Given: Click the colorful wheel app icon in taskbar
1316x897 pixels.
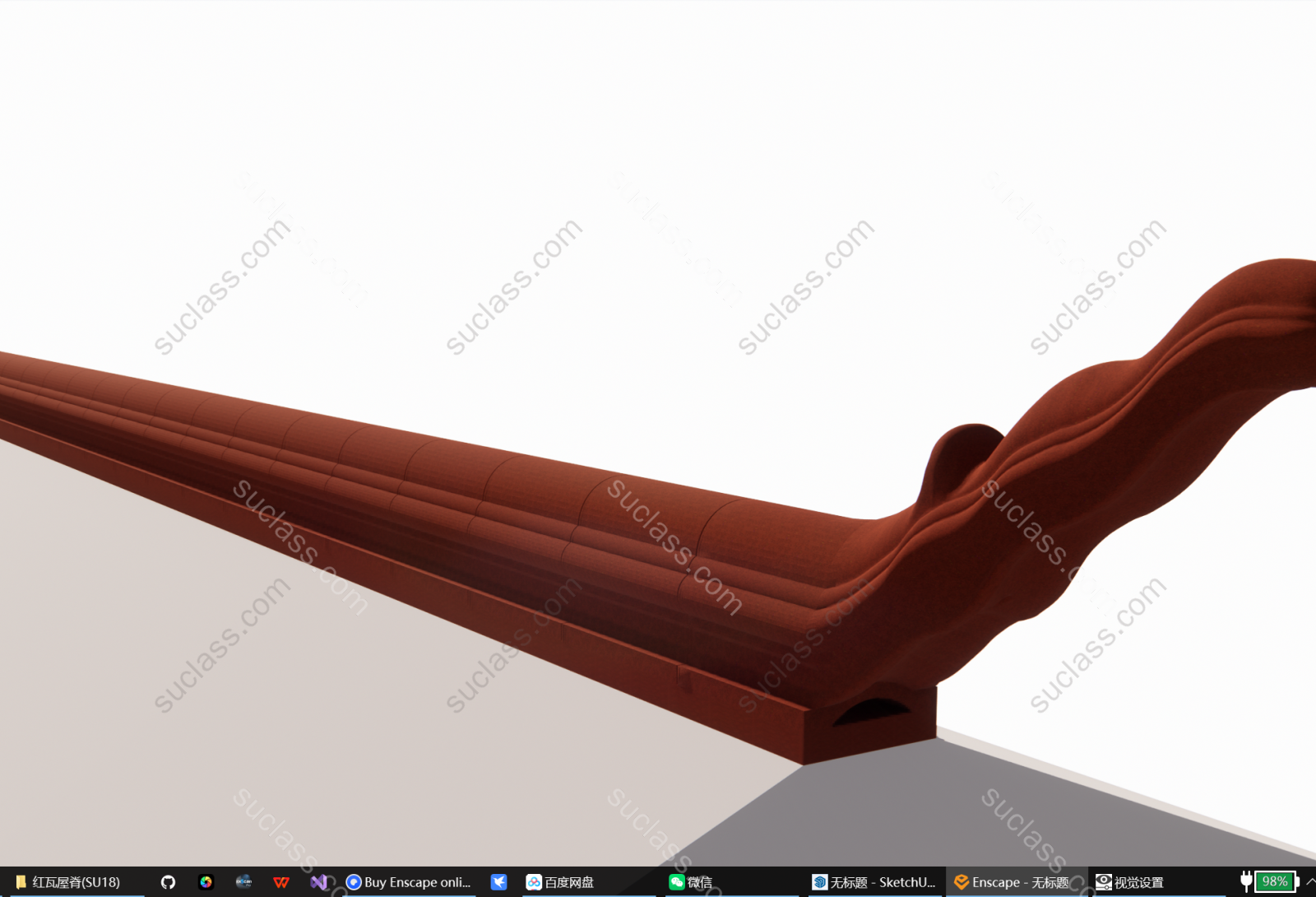Looking at the screenshot, I should [206, 882].
